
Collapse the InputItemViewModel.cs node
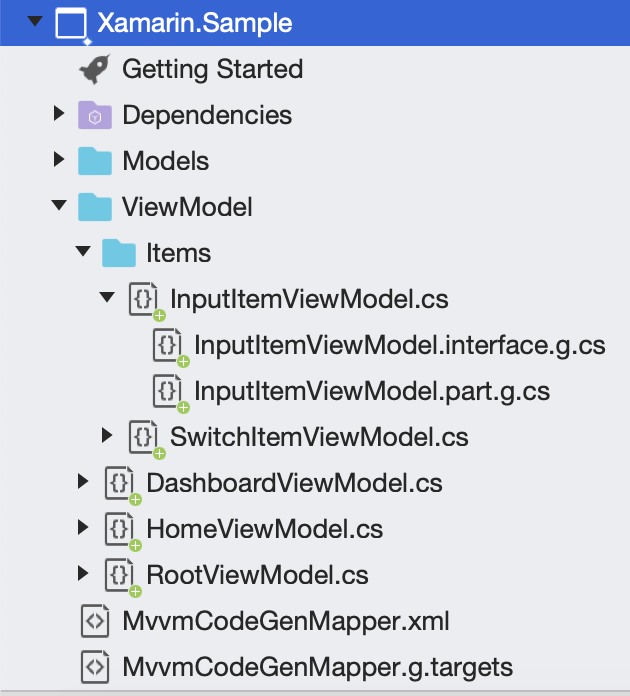point(107,297)
